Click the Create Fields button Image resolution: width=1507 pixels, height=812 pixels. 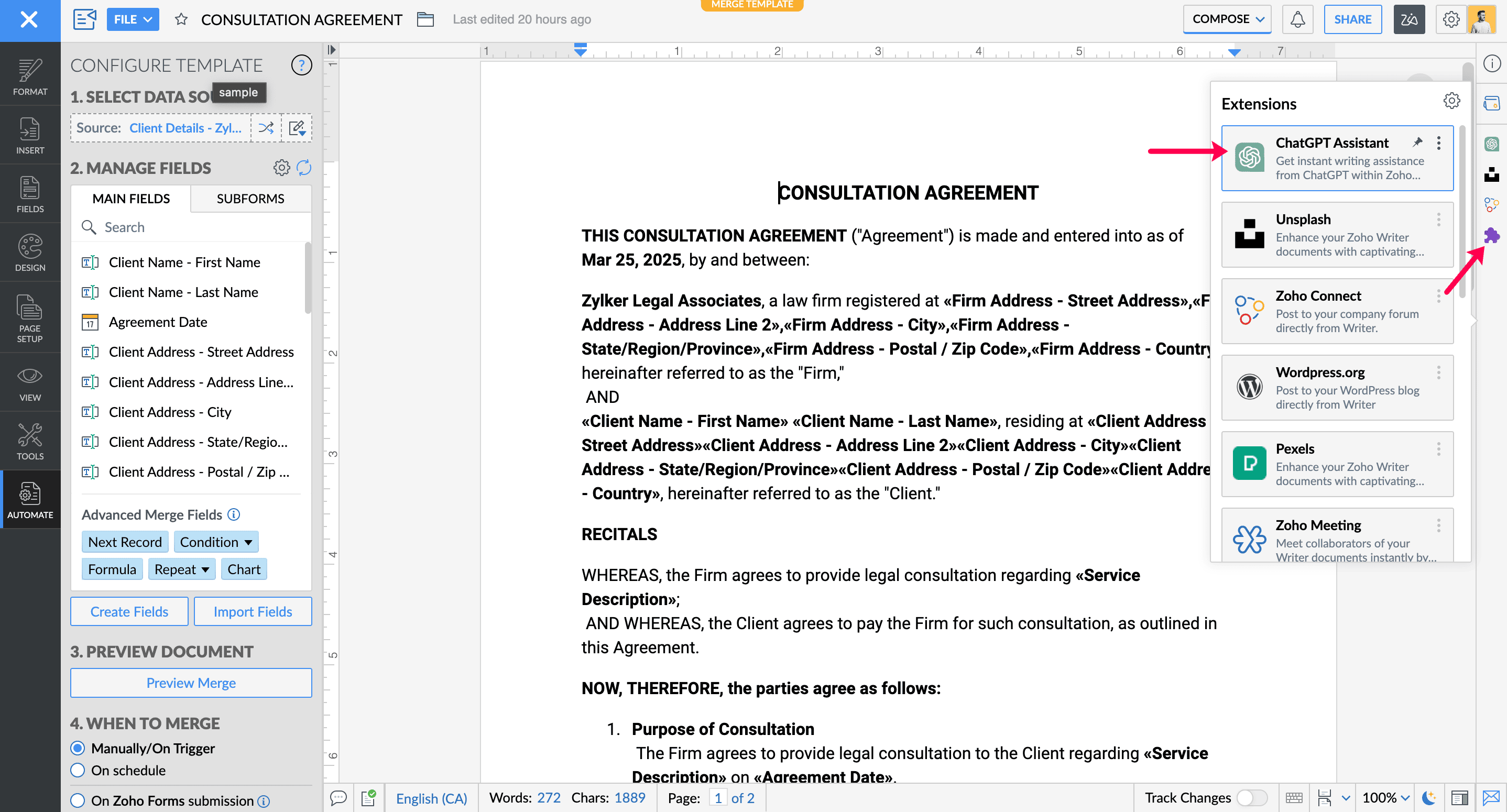click(x=129, y=611)
